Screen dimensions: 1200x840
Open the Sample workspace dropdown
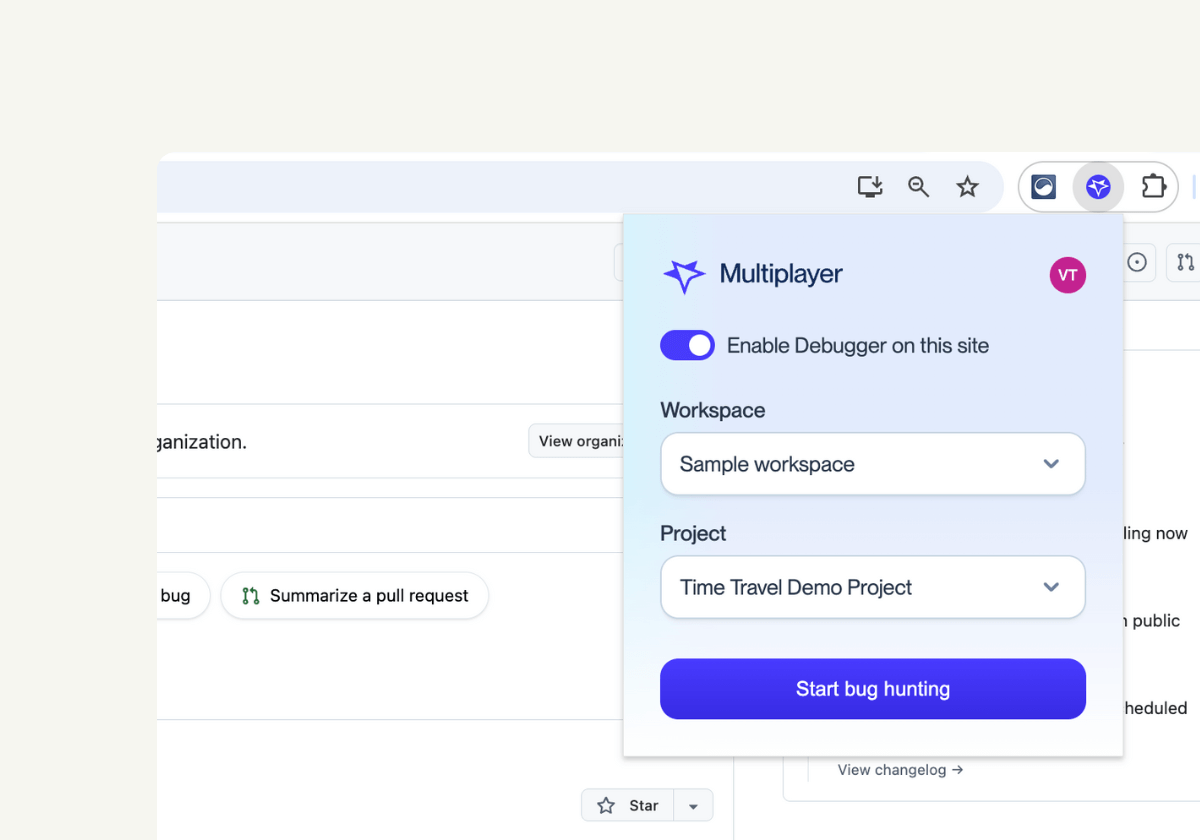(x=872, y=464)
